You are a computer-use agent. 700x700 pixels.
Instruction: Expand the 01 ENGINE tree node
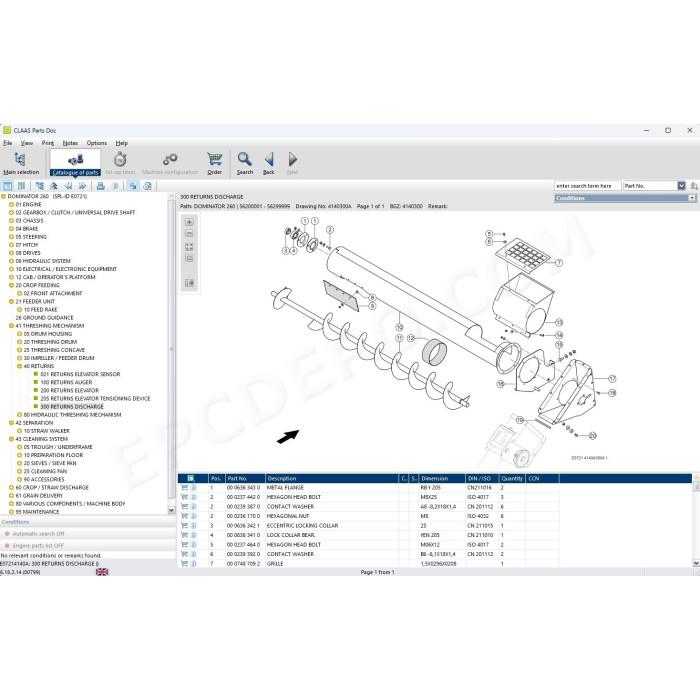point(11,204)
